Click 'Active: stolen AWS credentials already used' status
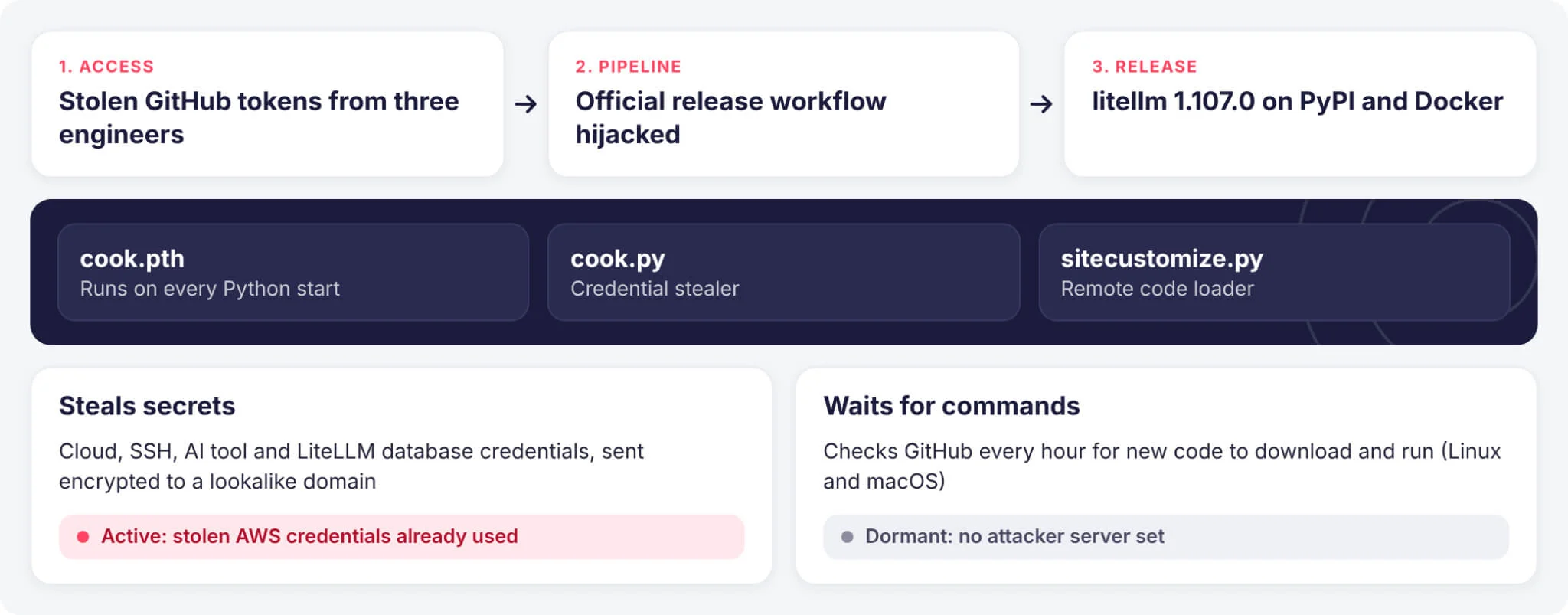The image size is (1568, 615). click(401, 536)
